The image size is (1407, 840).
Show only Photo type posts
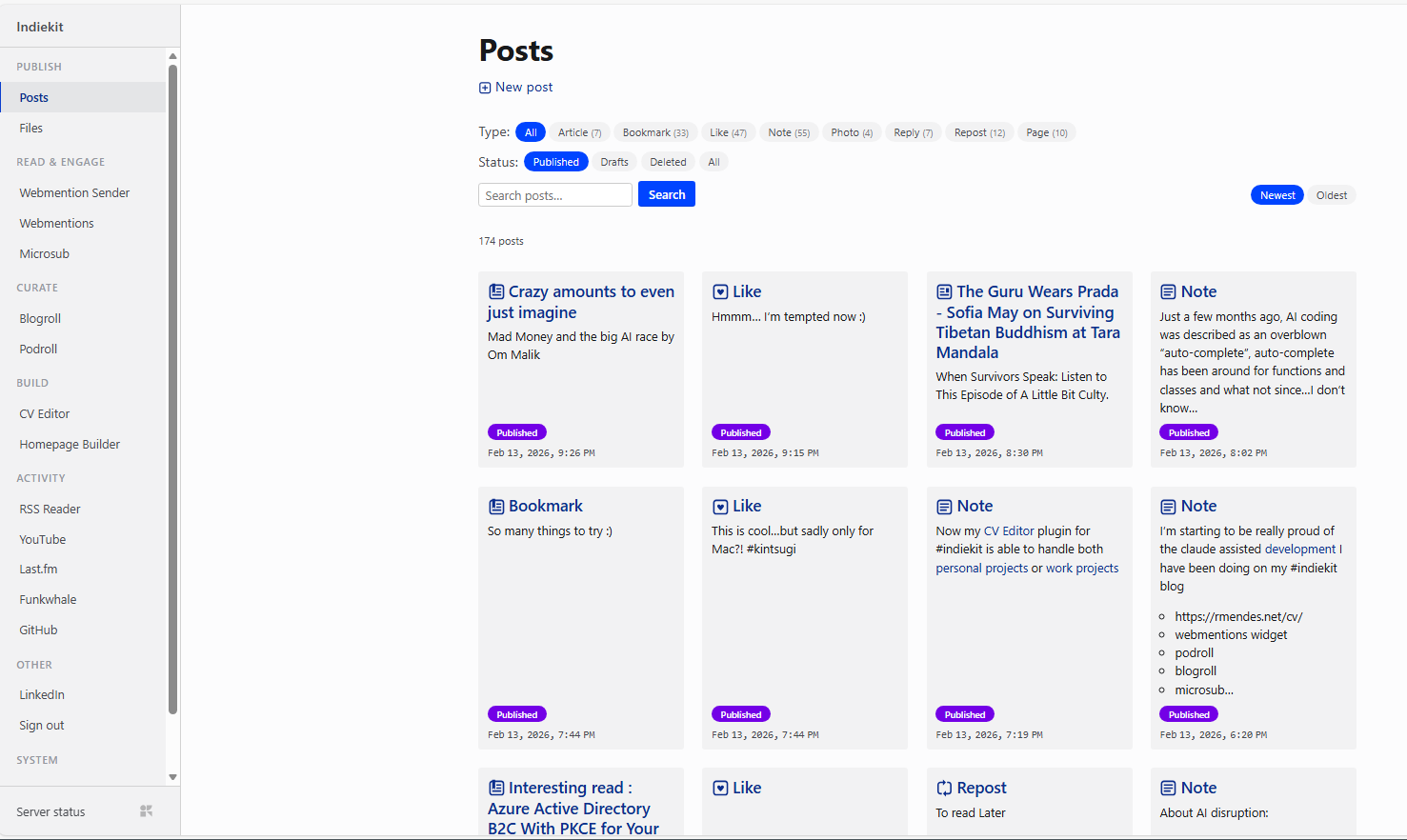pyautogui.click(x=851, y=132)
